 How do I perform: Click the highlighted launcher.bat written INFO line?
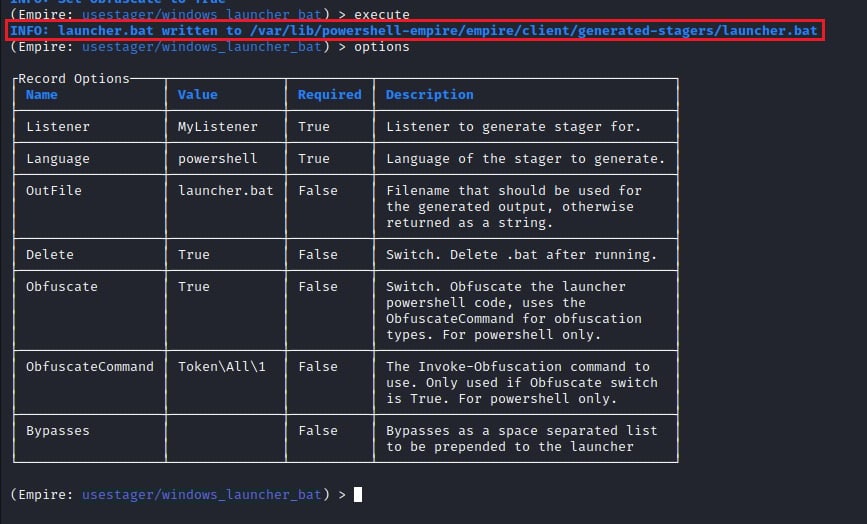click(414, 30)
